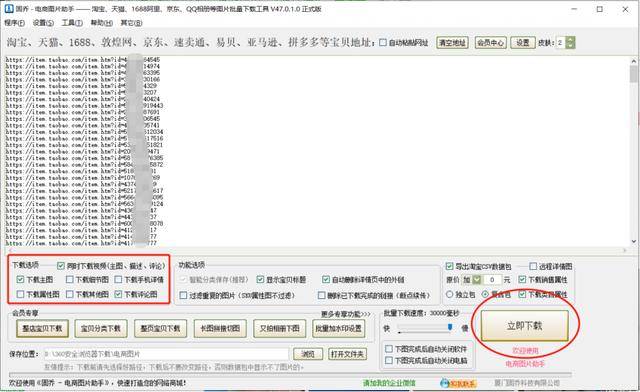Click the 整店宝贝下载 button

[42, 328]
